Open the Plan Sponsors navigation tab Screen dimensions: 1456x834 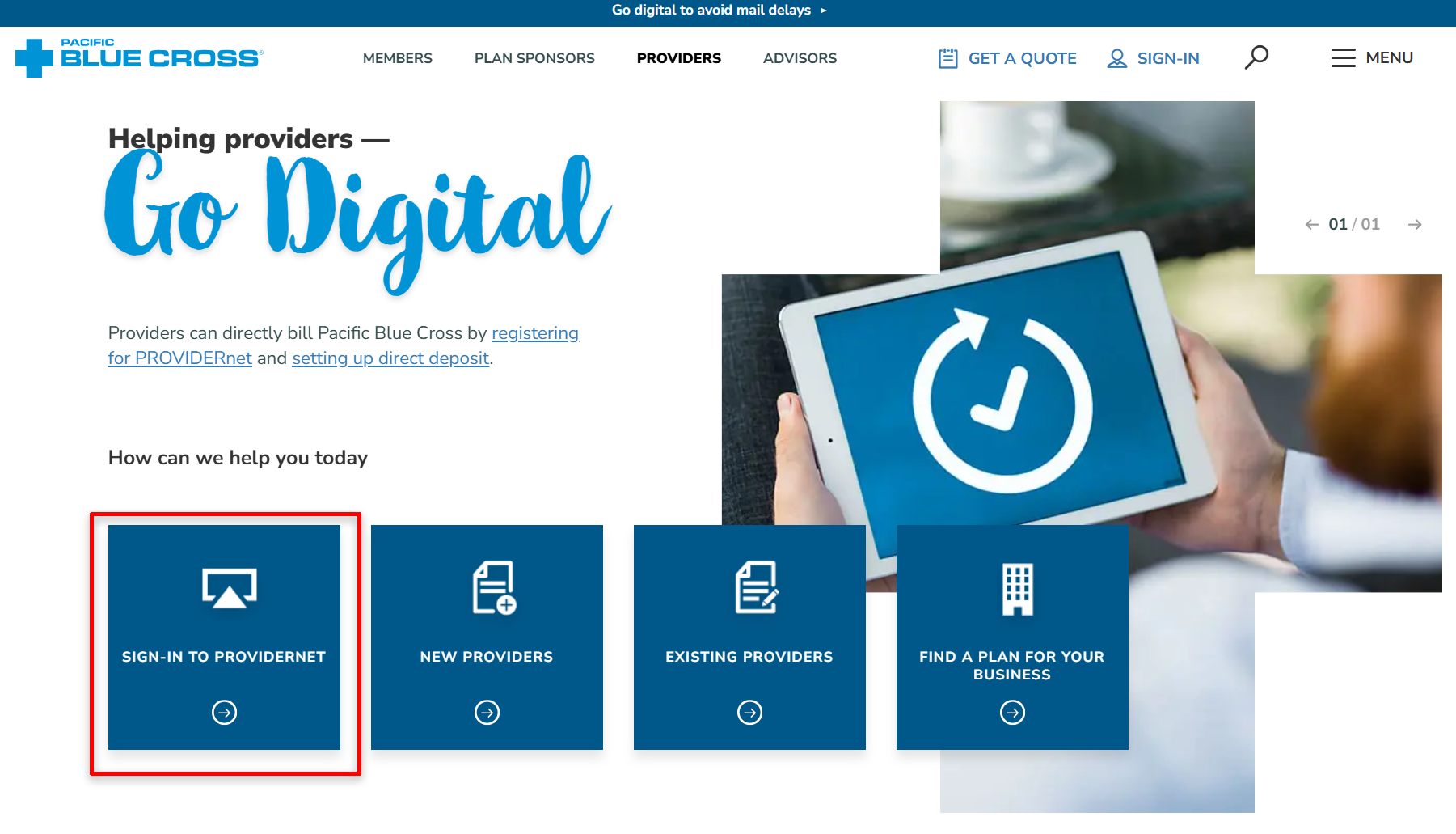[534, 58]
